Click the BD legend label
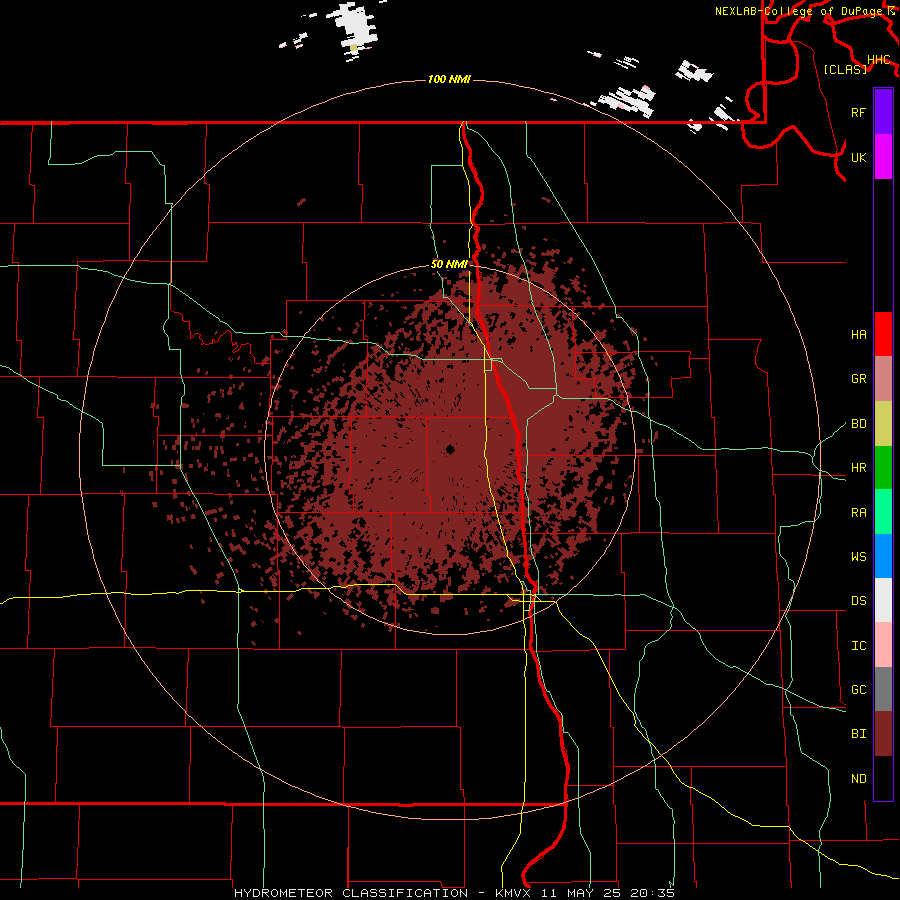 [x=858, y=424]
